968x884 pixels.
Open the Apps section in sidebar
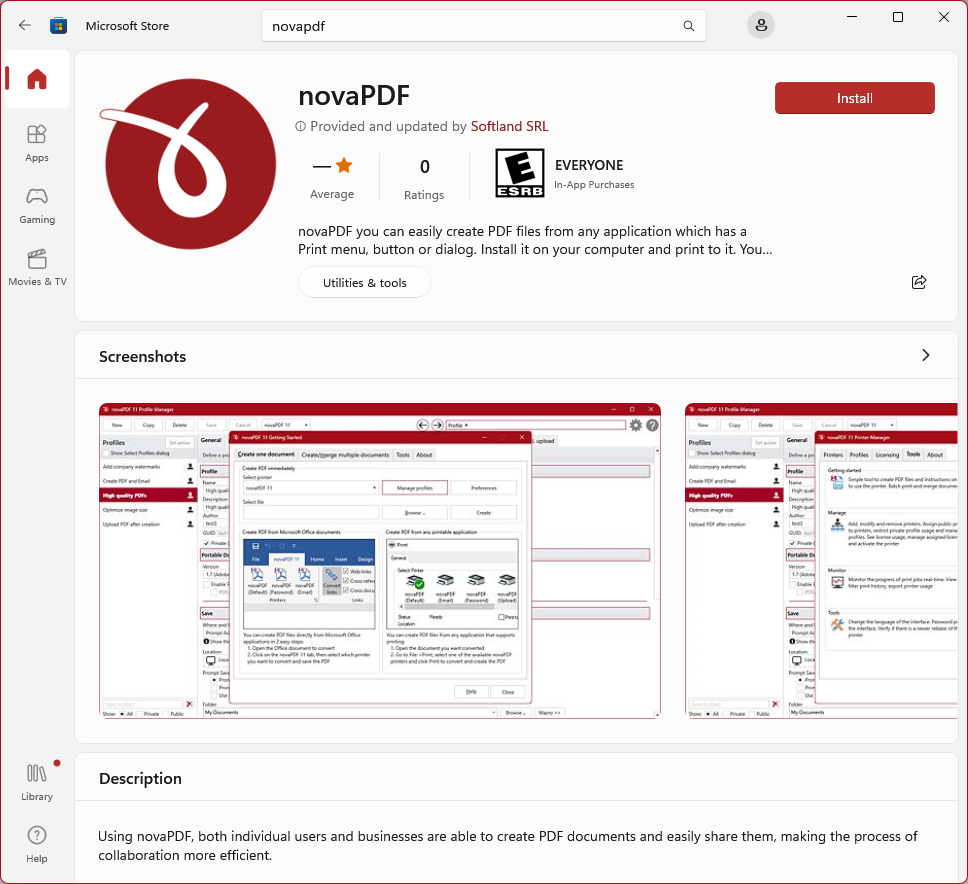(36, 143)
